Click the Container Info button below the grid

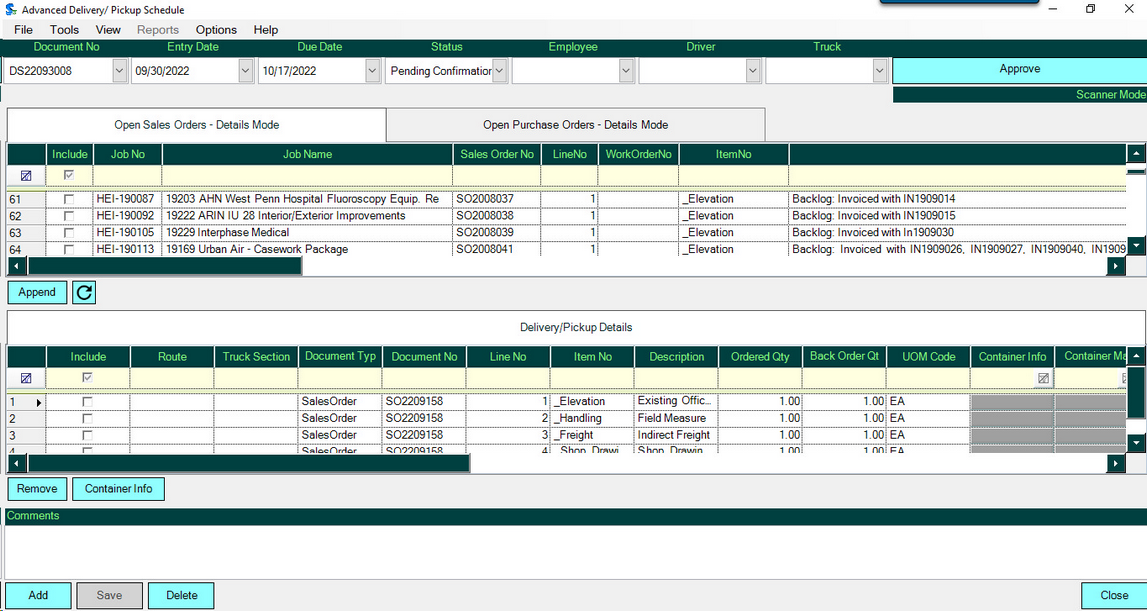coord(118,489)
